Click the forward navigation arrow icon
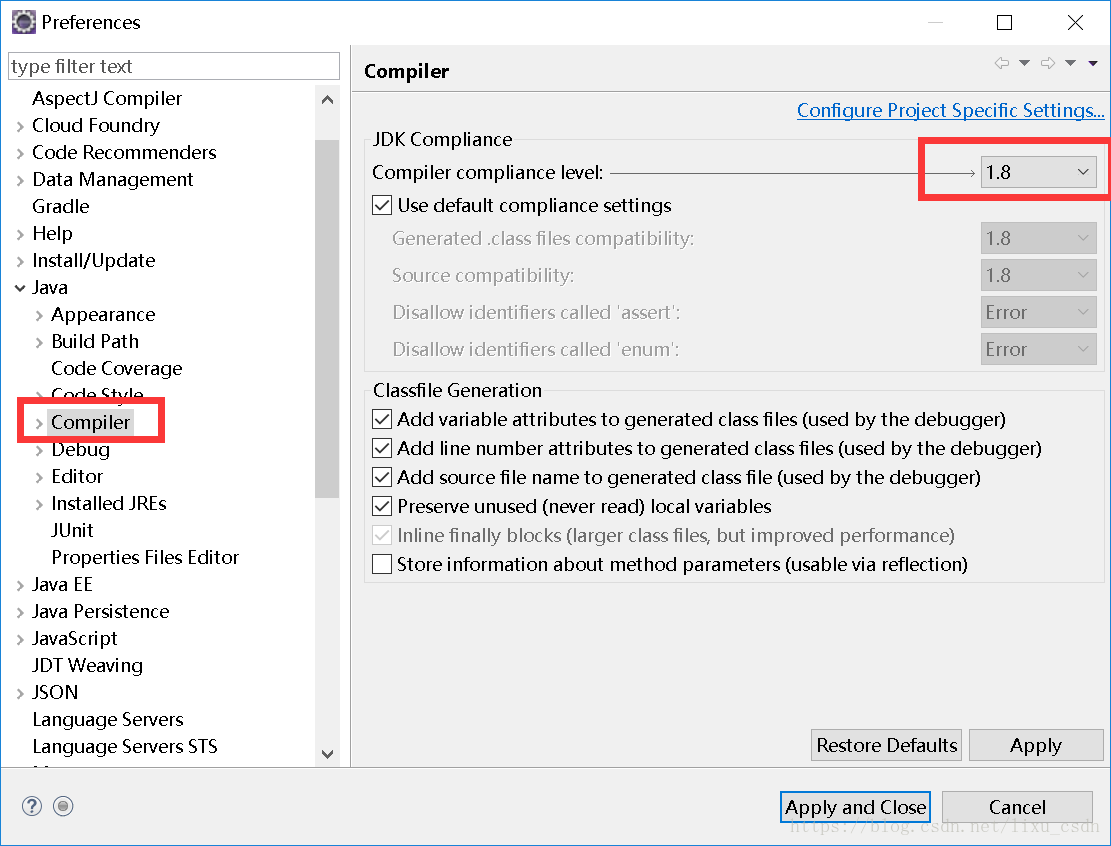1111x846 pixels. pyautogui.click(x=1047, y=63)
